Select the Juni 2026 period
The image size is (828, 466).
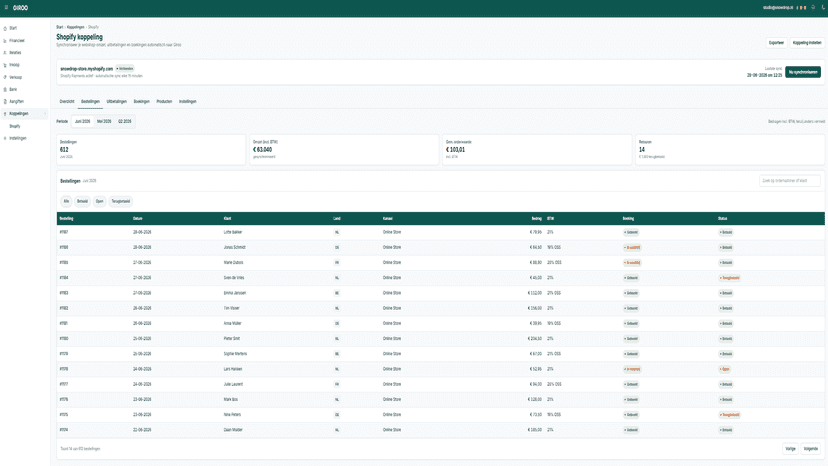click(82, 122)
